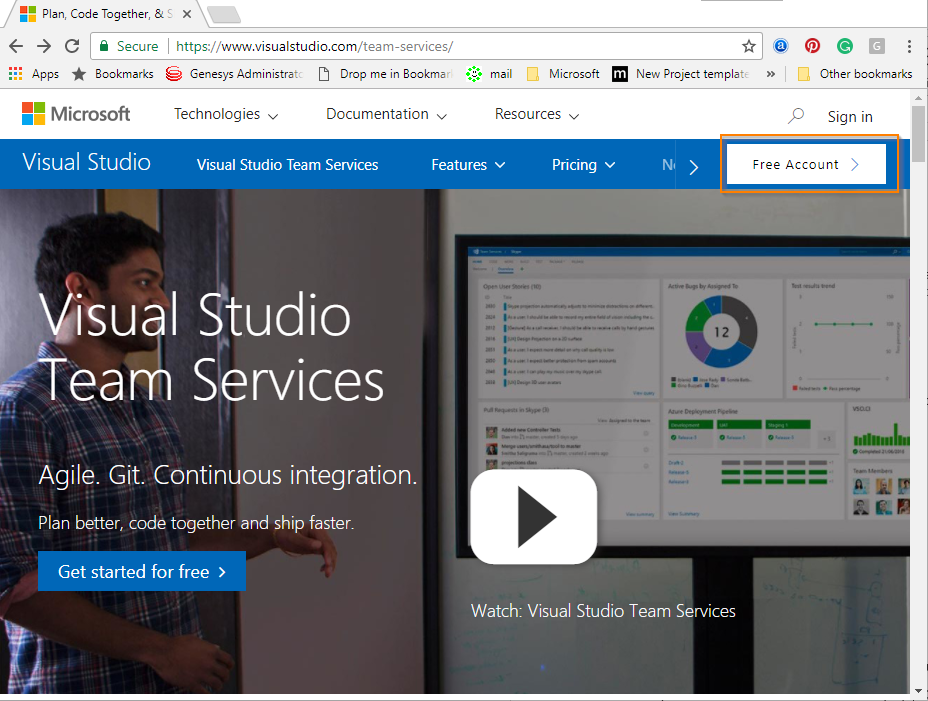Screen dimensions: 928x701
Task: Expand the Resources menu
Action: [537, 114]
